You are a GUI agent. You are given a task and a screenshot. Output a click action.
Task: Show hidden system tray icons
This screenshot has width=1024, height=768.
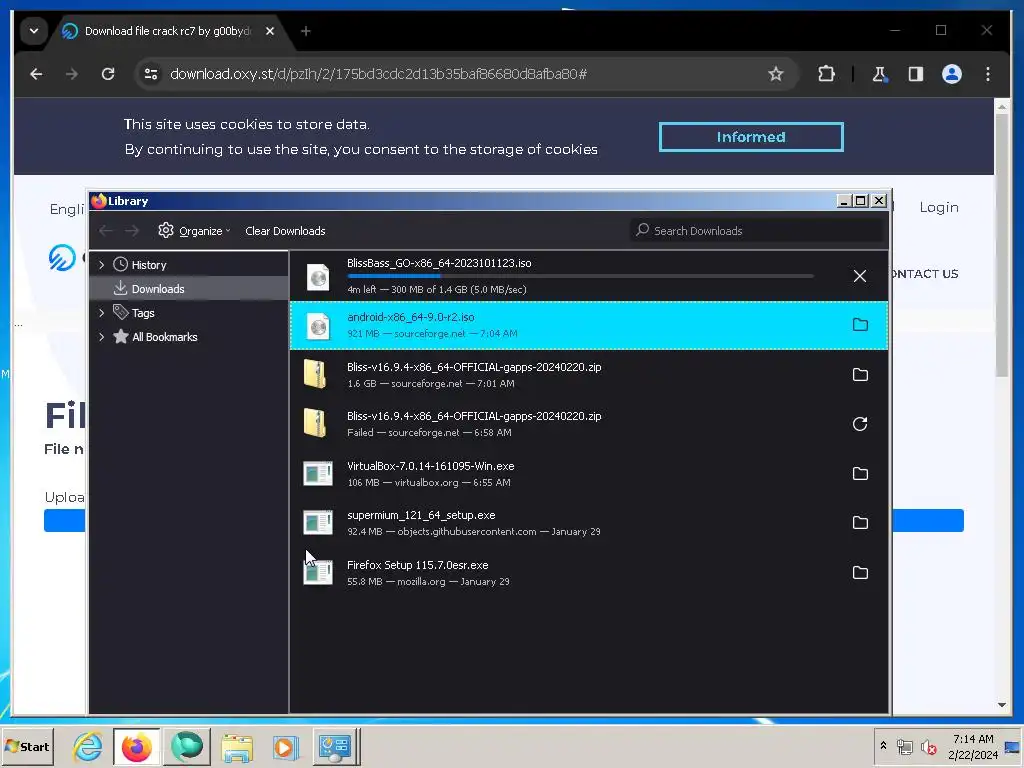coord(884,745)
